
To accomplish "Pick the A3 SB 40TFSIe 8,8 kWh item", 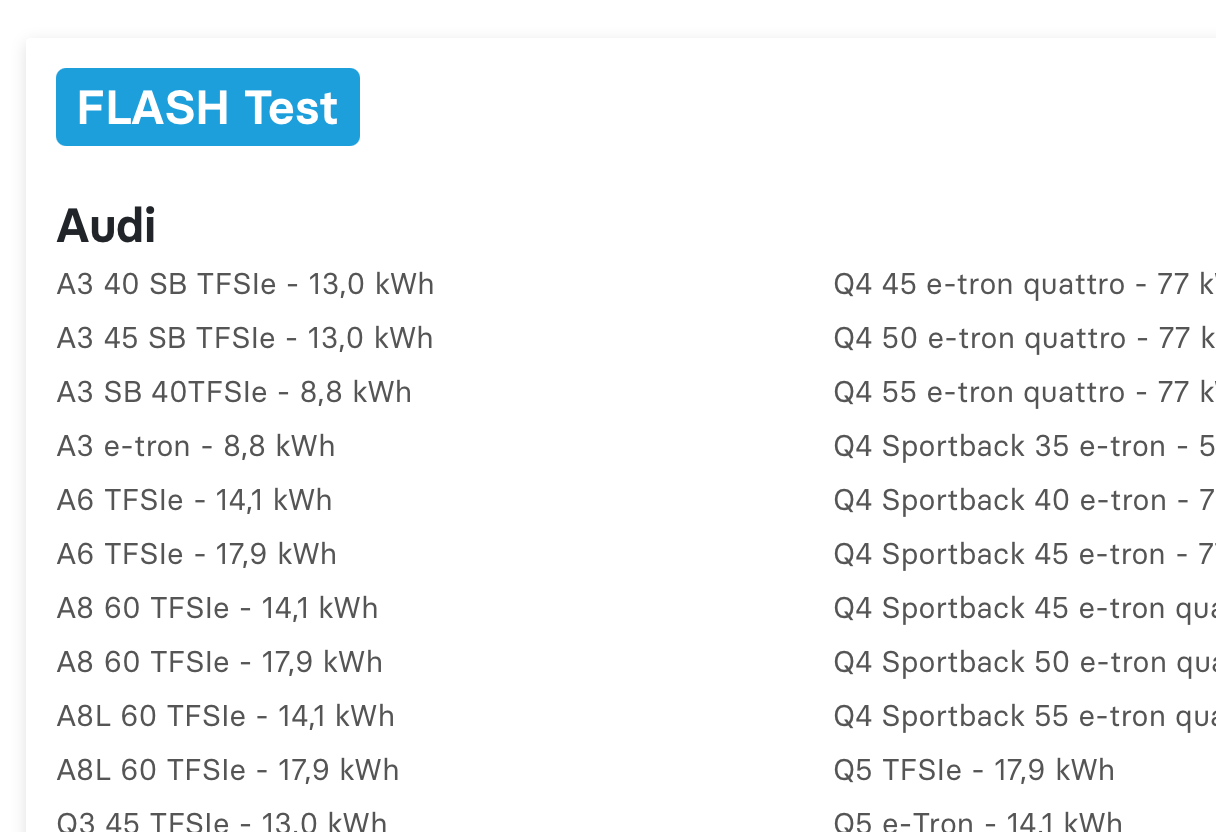I will (234, 393).
